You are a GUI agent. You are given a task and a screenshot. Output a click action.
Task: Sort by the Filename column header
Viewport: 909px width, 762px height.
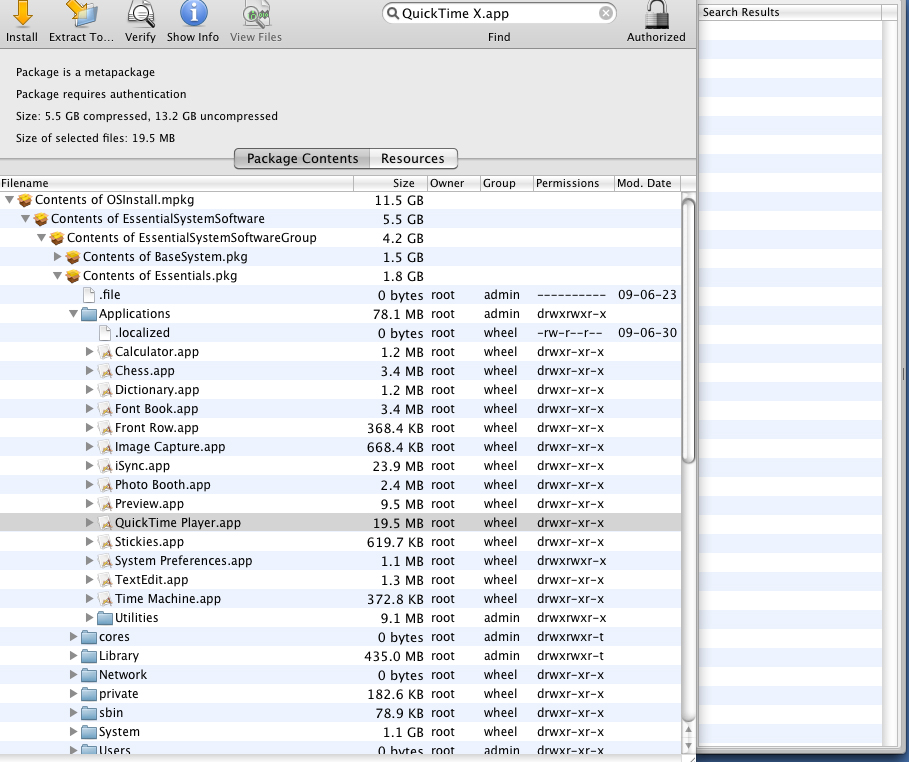pyautogui.click(x=176, y=183)
